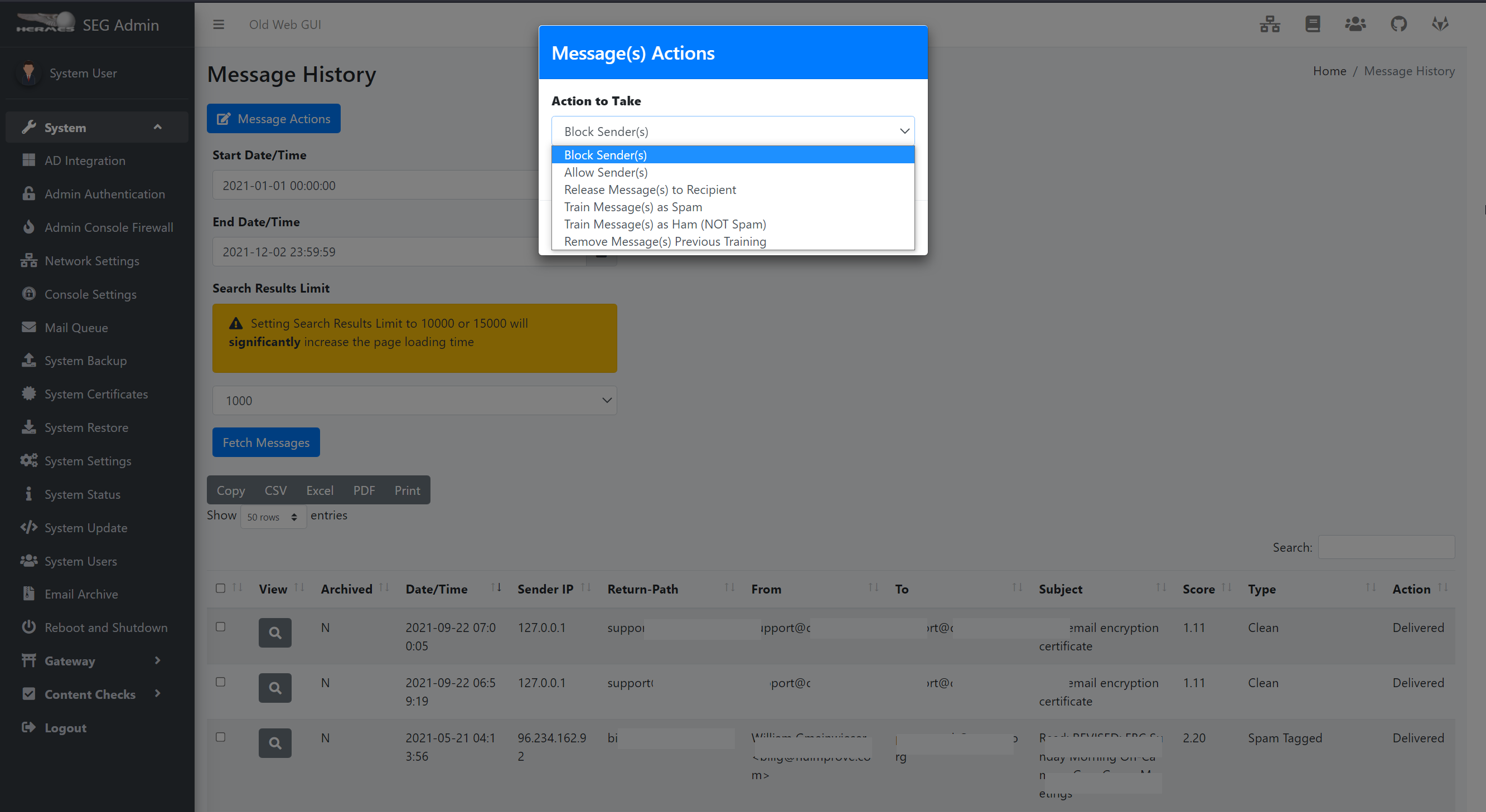This screenshot has width=1486, height=812.
Task: Check the first message row checkbox
Action: click(220, 627)
